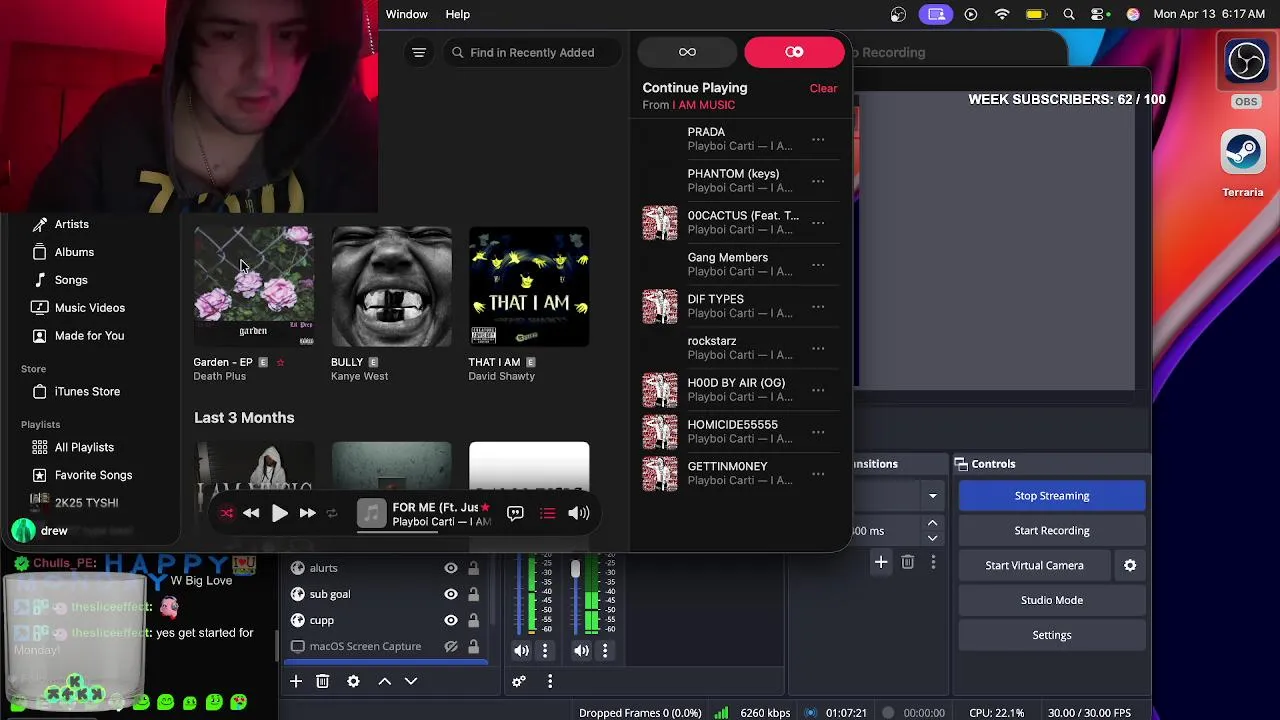The image size is (1280, 720).
Task: Click the second mixer channel volume fader
Action: point(575,569)
